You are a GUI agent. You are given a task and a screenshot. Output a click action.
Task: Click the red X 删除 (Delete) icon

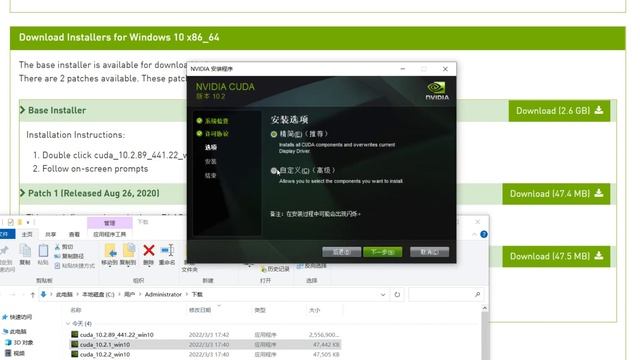coord(149,250)
